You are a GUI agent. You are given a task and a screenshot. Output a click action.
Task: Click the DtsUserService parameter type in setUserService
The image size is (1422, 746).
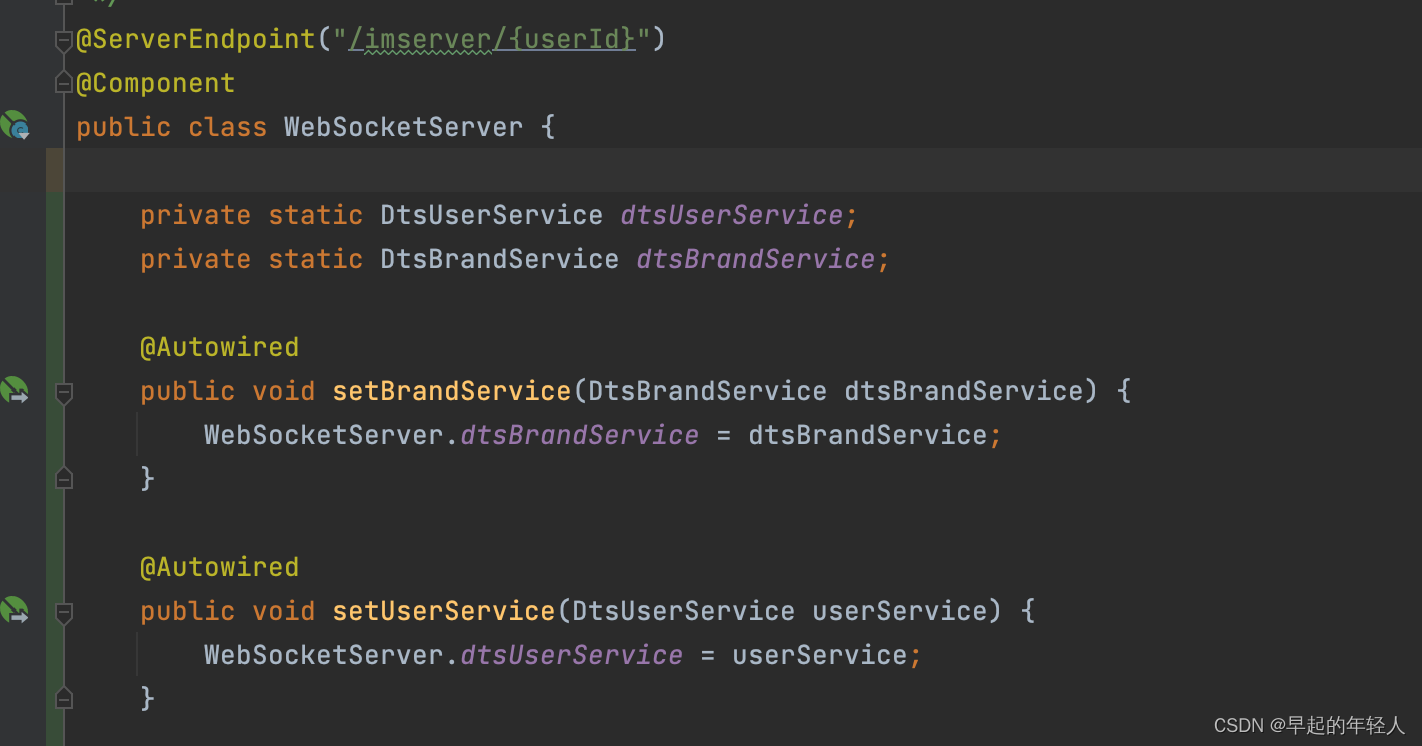pos(684,611)
